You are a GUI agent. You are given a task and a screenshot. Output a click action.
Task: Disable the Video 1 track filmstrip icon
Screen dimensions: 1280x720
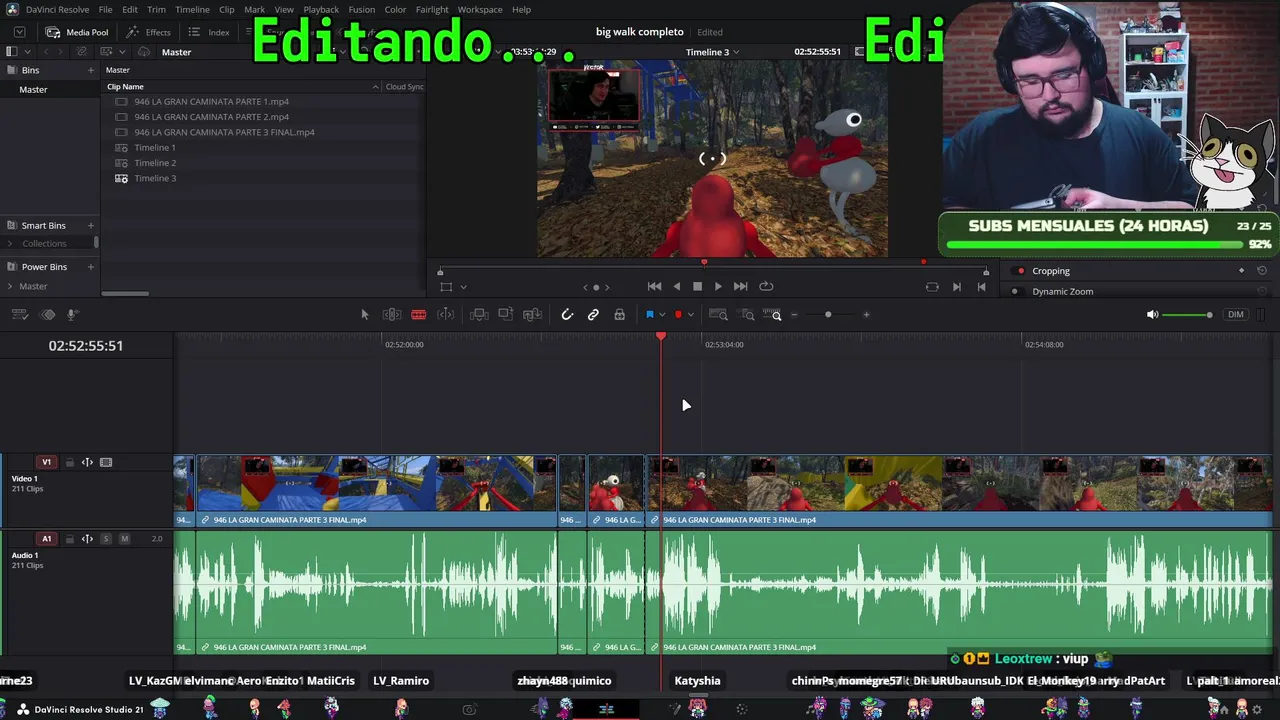pyautogui.click(x=106, y=463)
